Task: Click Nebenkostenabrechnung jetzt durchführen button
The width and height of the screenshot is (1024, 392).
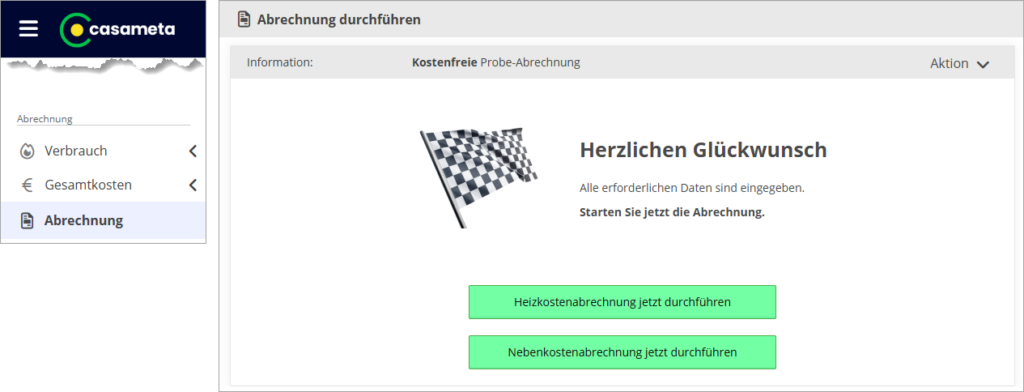Action: (622, 352)
